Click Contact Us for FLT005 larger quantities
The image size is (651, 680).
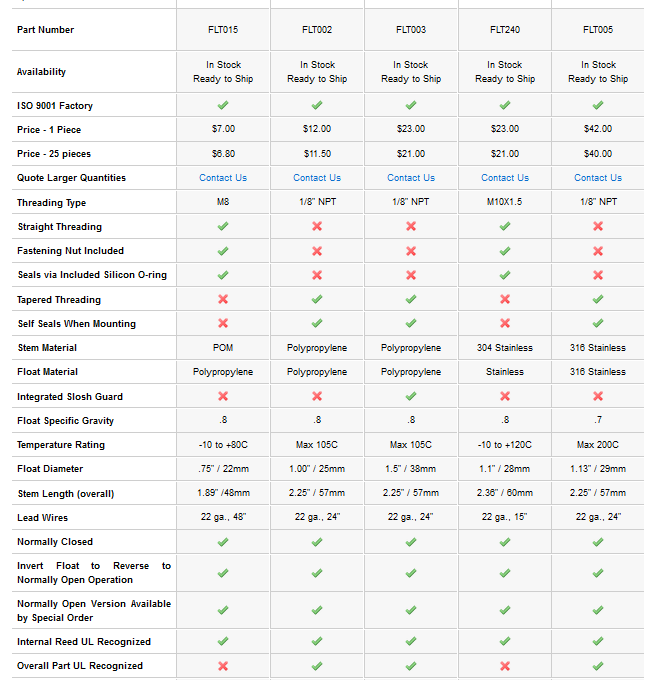coord(598,178)
